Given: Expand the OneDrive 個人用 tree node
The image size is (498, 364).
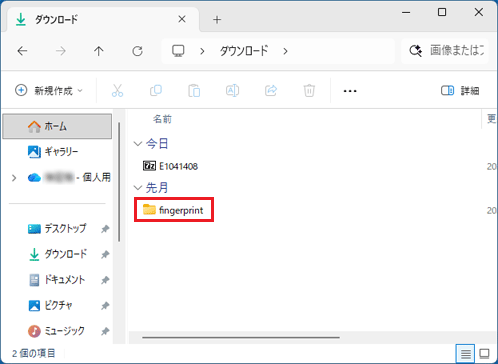Looking at the screenshot, I should coord(14,178).
